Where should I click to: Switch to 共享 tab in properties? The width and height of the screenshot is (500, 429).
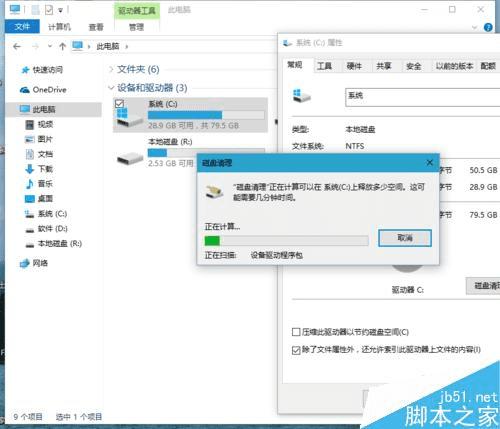click(x=384, y=66)
